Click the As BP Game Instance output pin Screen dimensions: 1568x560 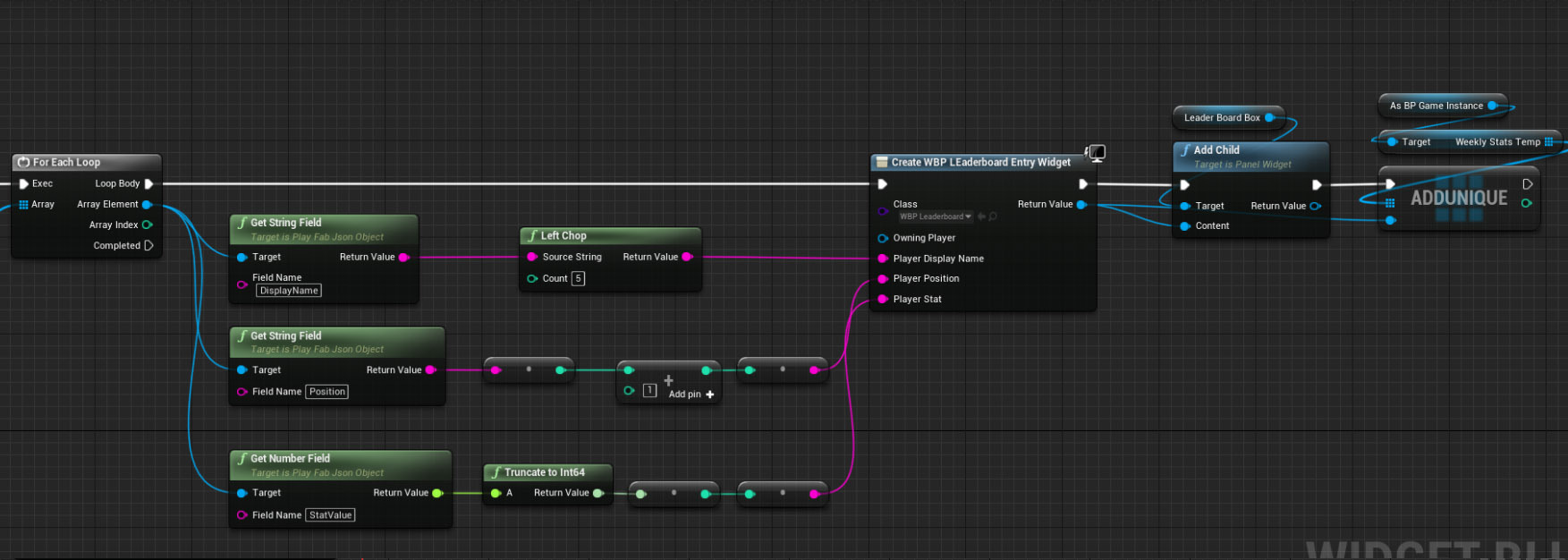point(1492,106)
